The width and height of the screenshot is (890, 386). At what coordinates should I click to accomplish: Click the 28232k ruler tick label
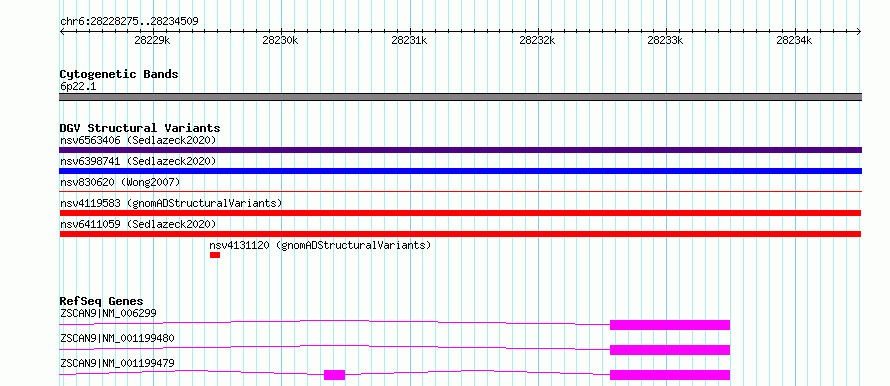tap(537, 40)
